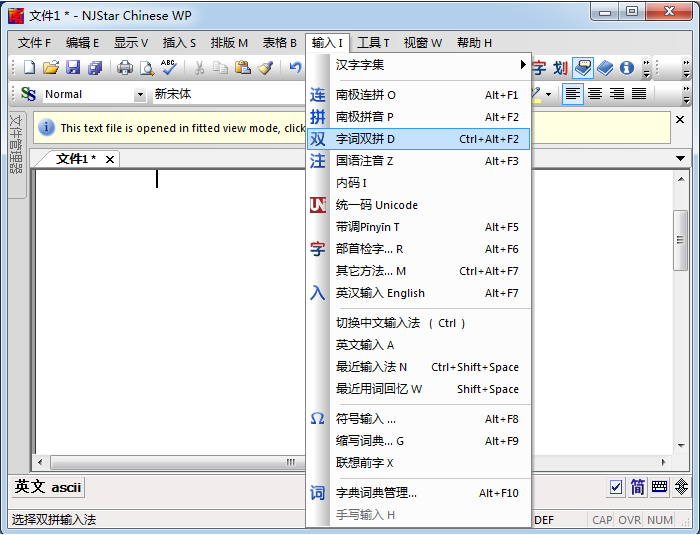Click the 字 character toolbar icon
The width and height of the screenshot is (700, 535).
point(539,68)
